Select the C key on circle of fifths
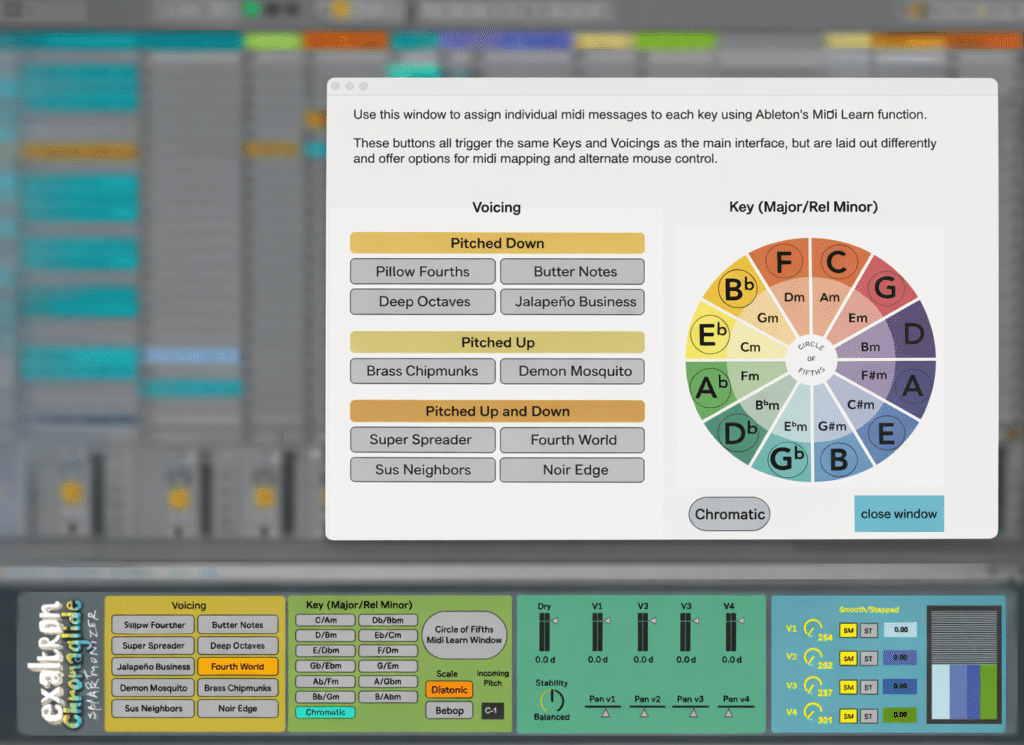The image size is (1024, 745). [x=836, y=263]
